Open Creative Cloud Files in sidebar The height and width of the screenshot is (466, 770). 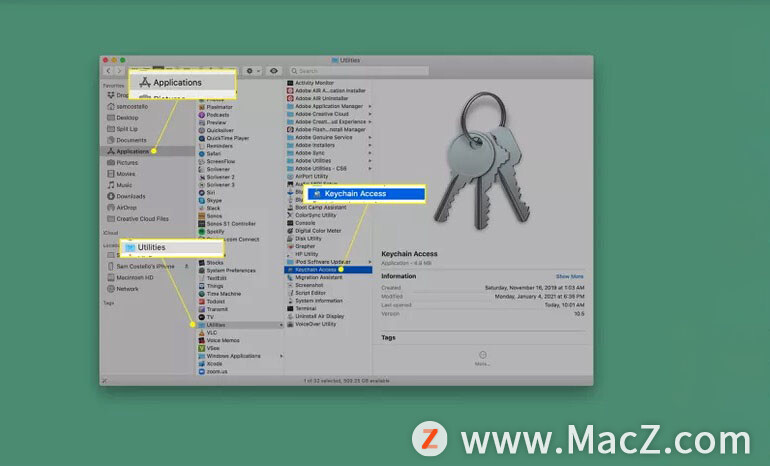pyautogui.click(x=138, y=219)
